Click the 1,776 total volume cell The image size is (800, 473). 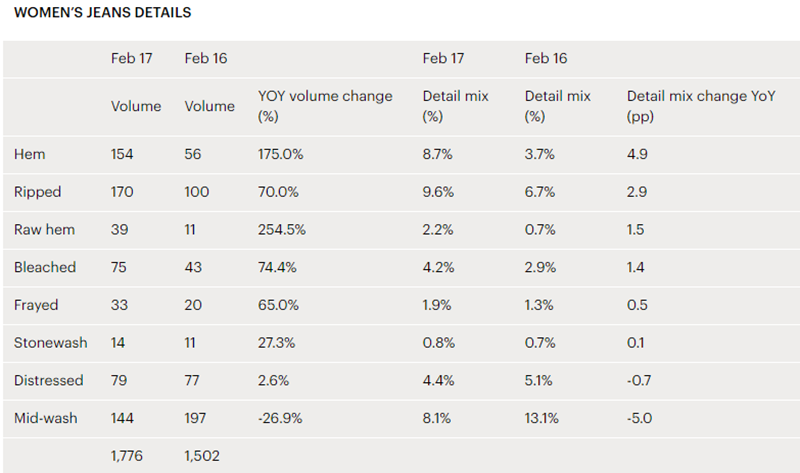pyautogui.click(x=127, y=456)
